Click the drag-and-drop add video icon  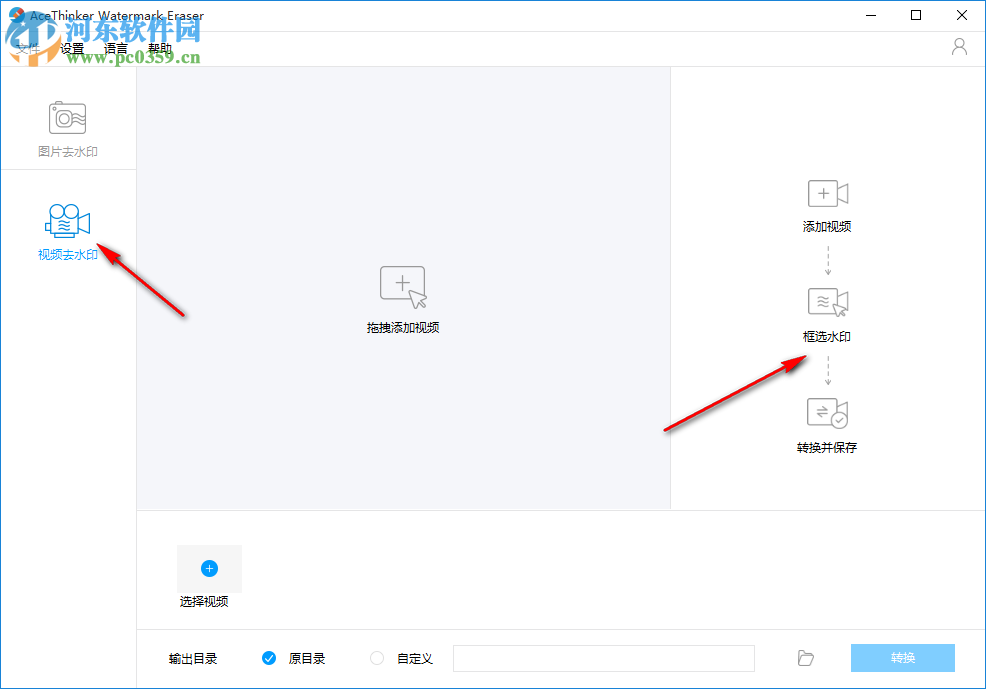(403, 283)
